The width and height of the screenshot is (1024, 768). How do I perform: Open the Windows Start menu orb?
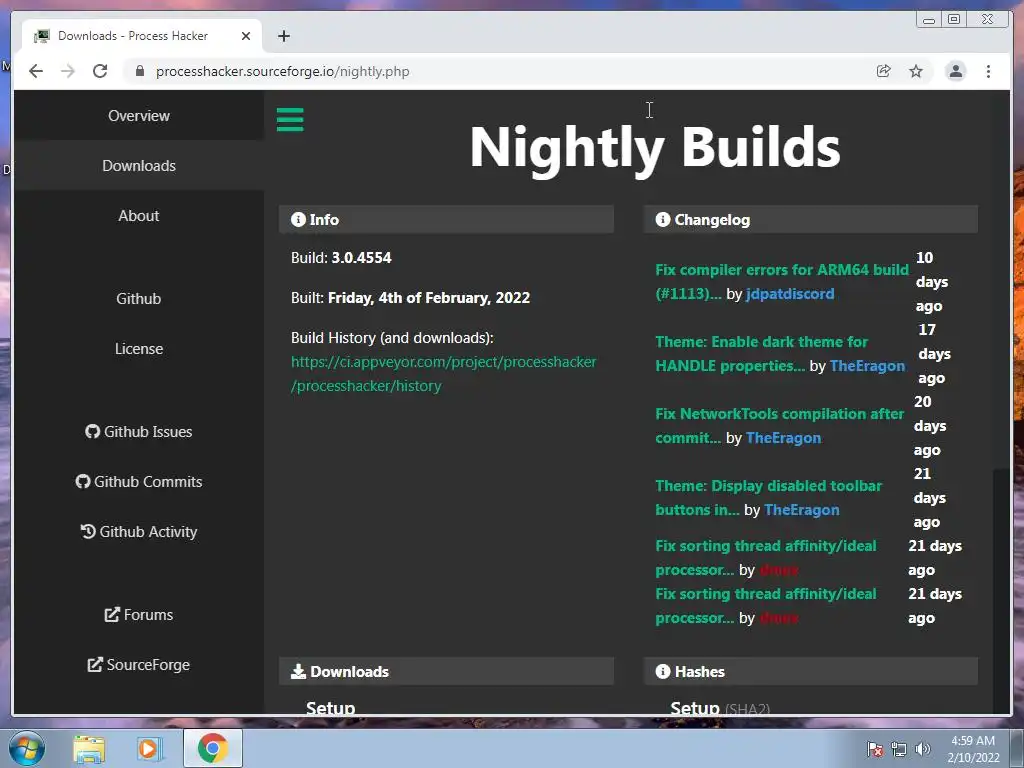pyautogui.click(x=26, y=748)
